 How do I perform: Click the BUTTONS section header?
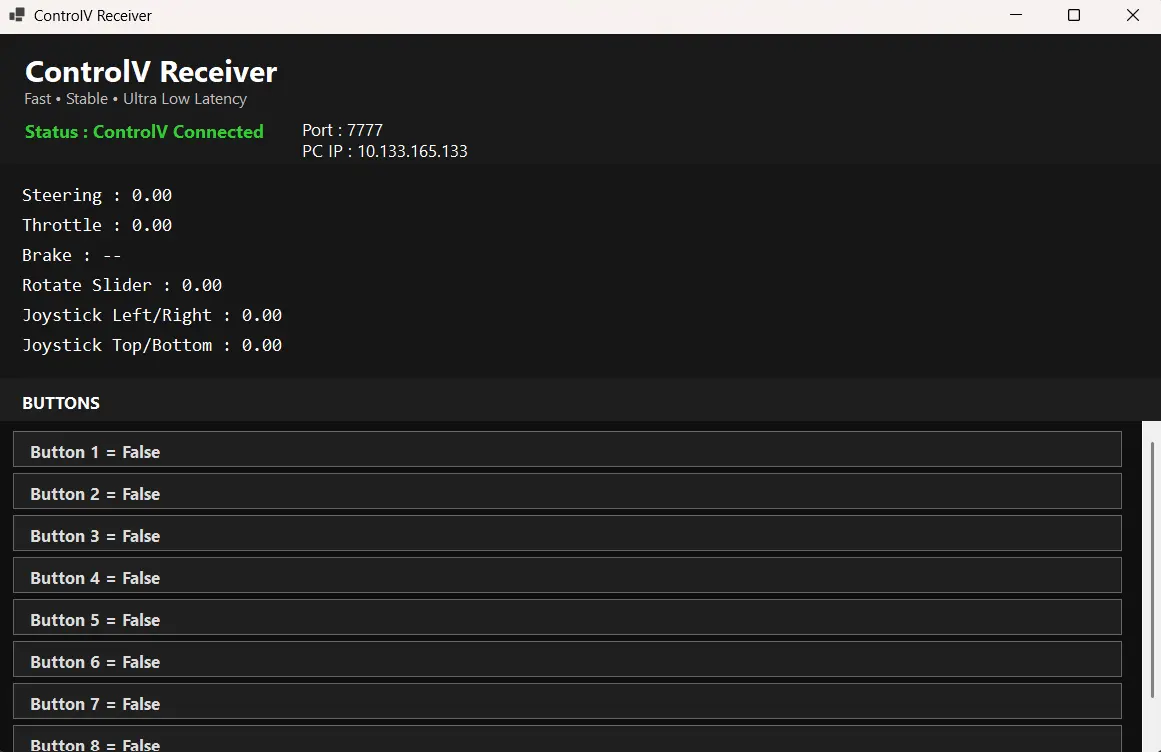pyautogui.click(x=61, y=403)
